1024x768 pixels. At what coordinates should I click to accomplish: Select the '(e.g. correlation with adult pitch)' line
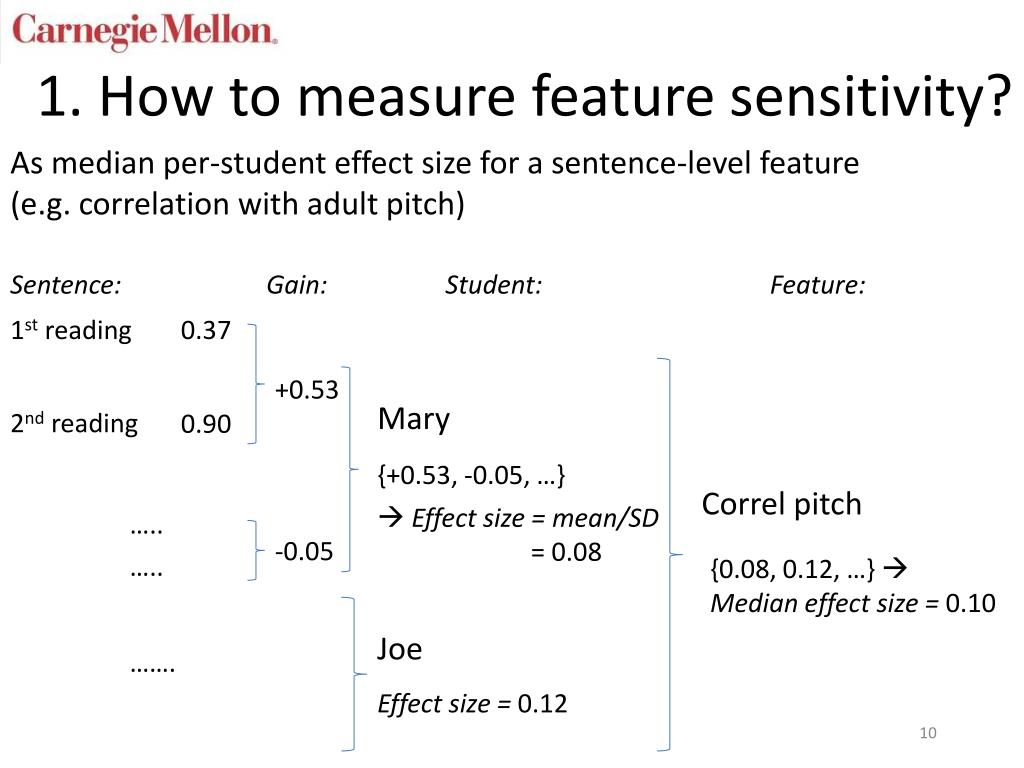[x=238, y=205]
